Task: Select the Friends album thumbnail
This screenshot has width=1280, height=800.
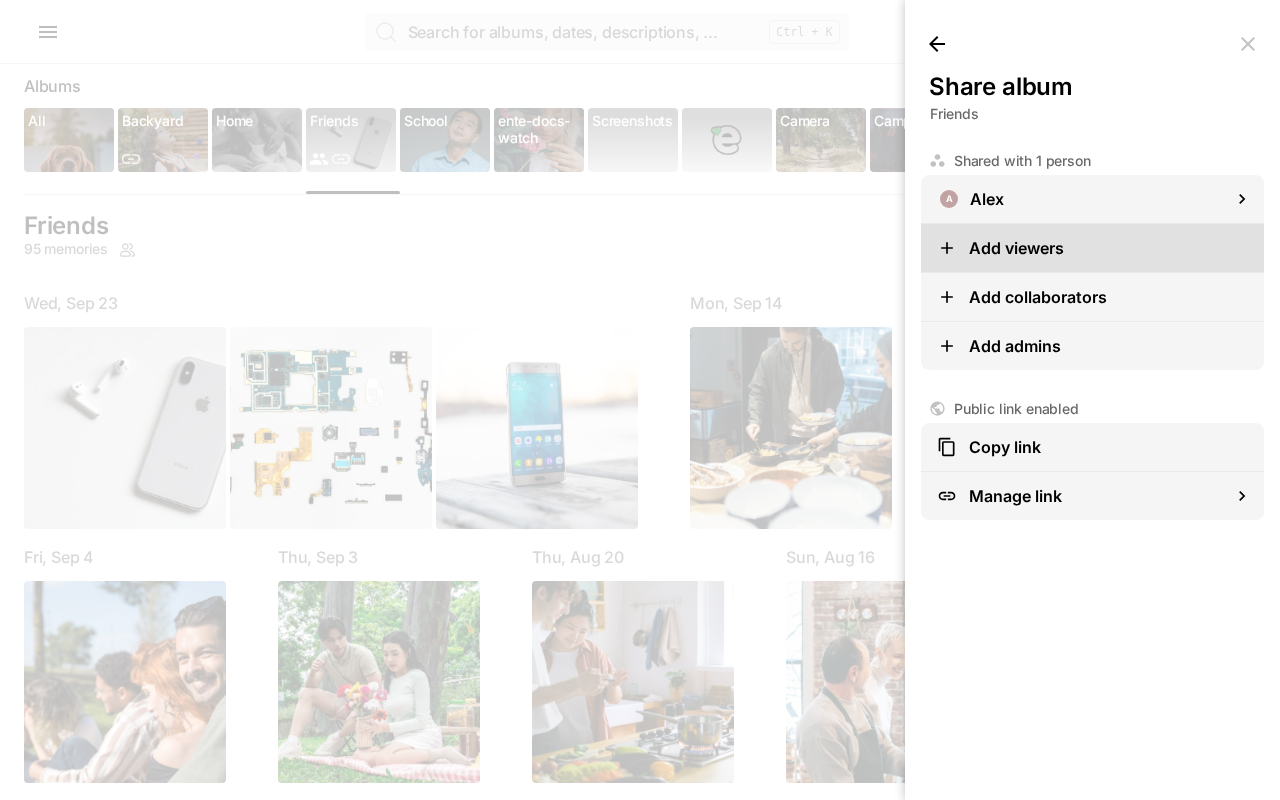Action: click(351, 140)
